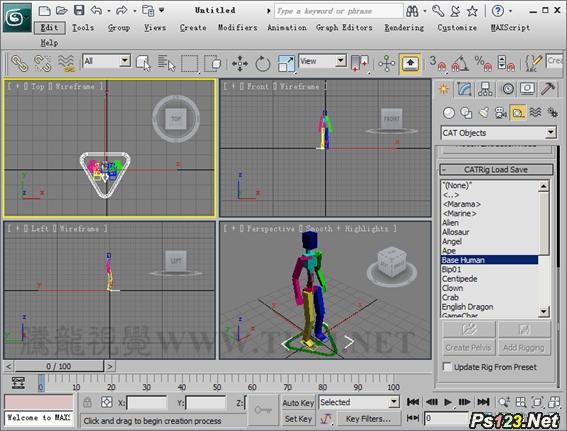Toggle the Angle Snap button
567x431 pixels.
[460, 63]
